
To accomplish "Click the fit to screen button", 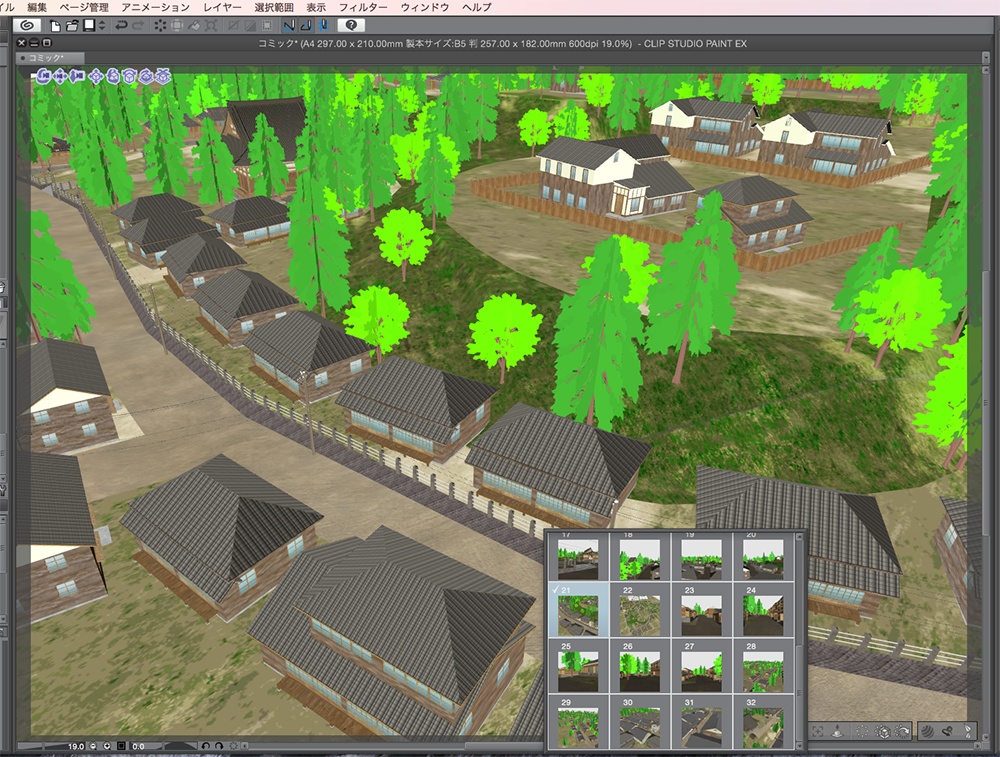I will click(121, 746).
